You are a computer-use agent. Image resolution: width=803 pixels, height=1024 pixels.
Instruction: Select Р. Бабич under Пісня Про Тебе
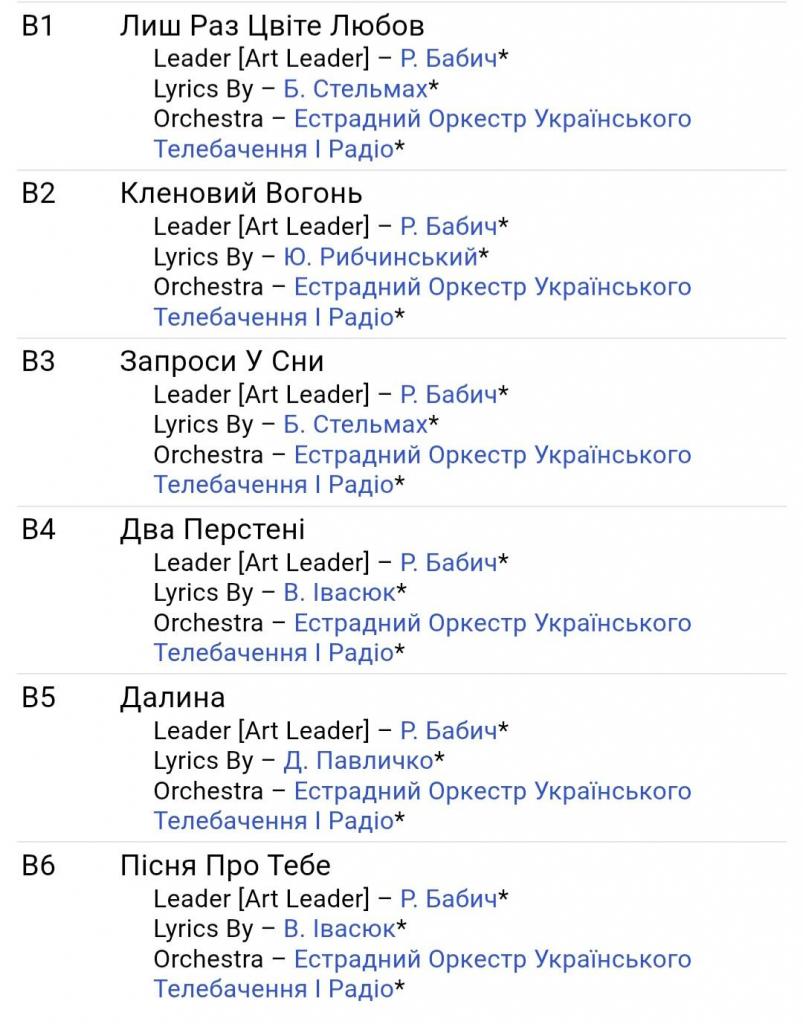pyautogui.click(x=448, y=898)
